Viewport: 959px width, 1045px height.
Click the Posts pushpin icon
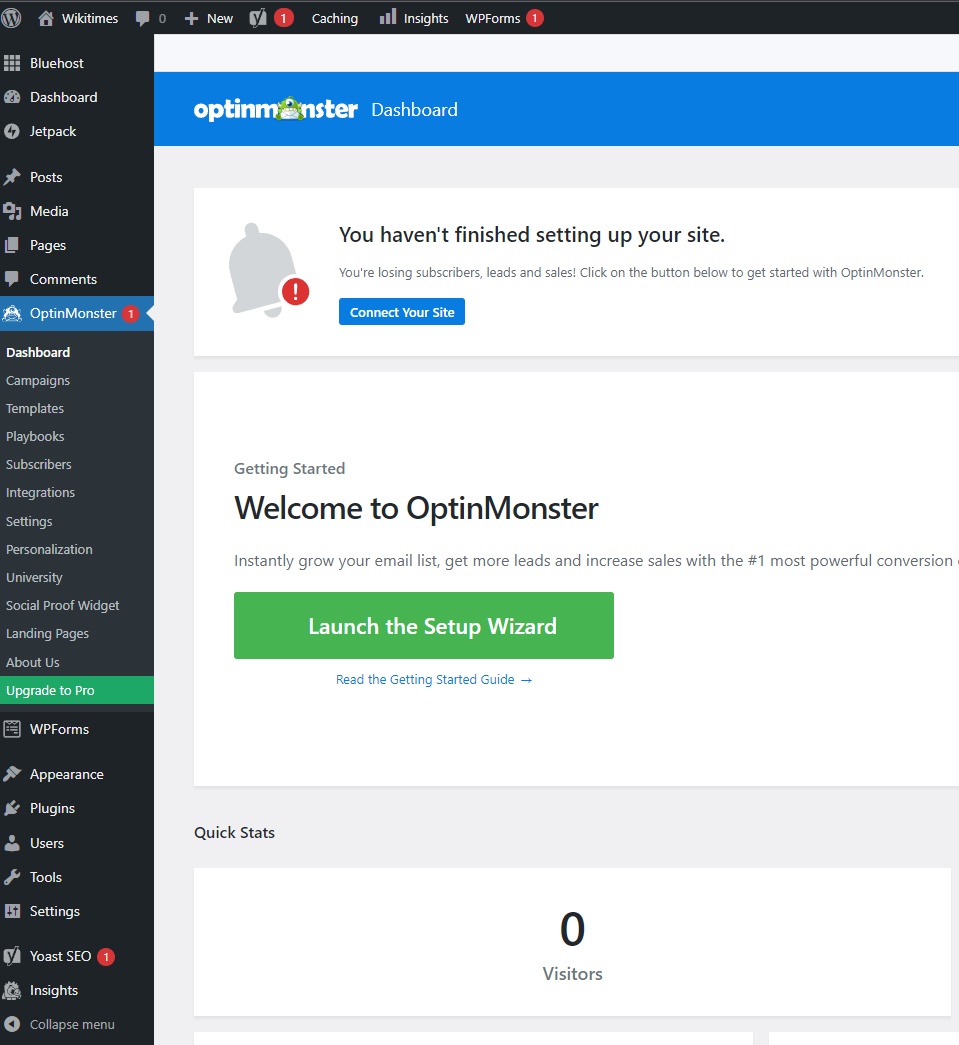pos(12,177)
